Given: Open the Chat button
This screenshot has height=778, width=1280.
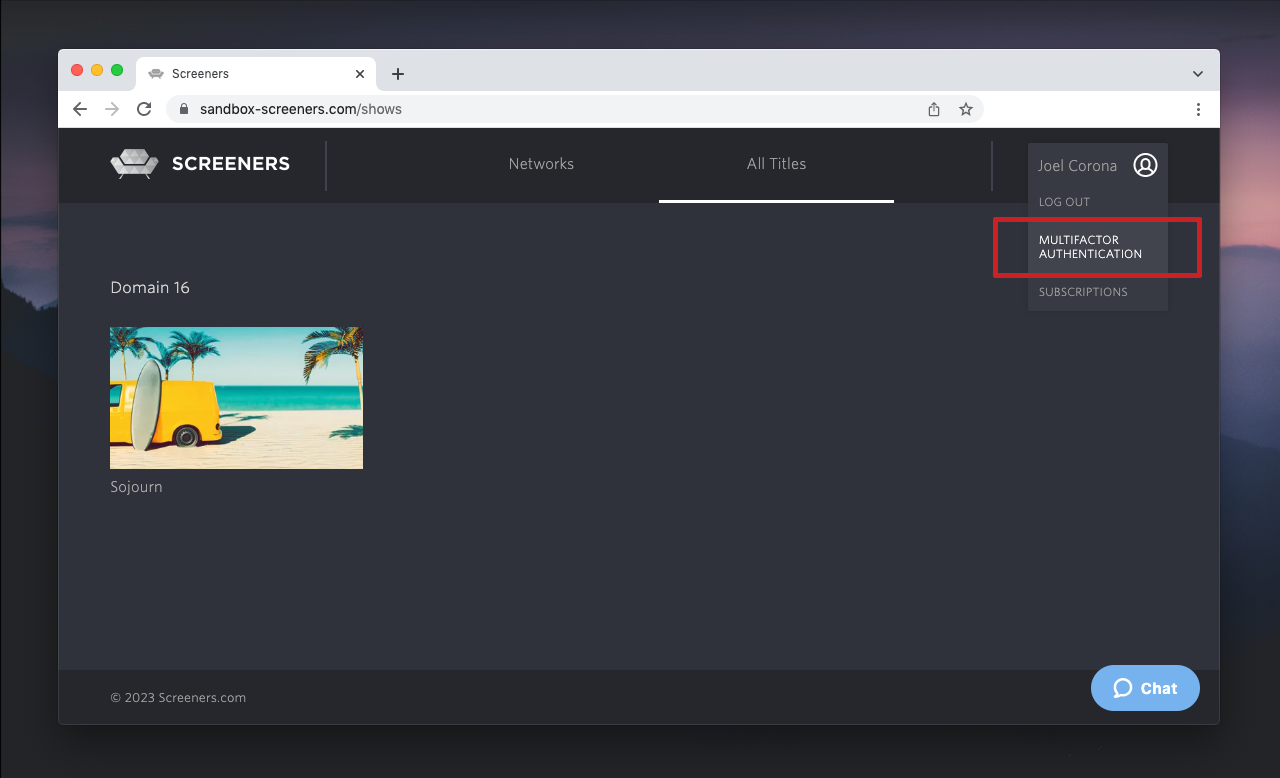Looking at the screenshot, I should pyautogui.click(x=1145, y=688).
